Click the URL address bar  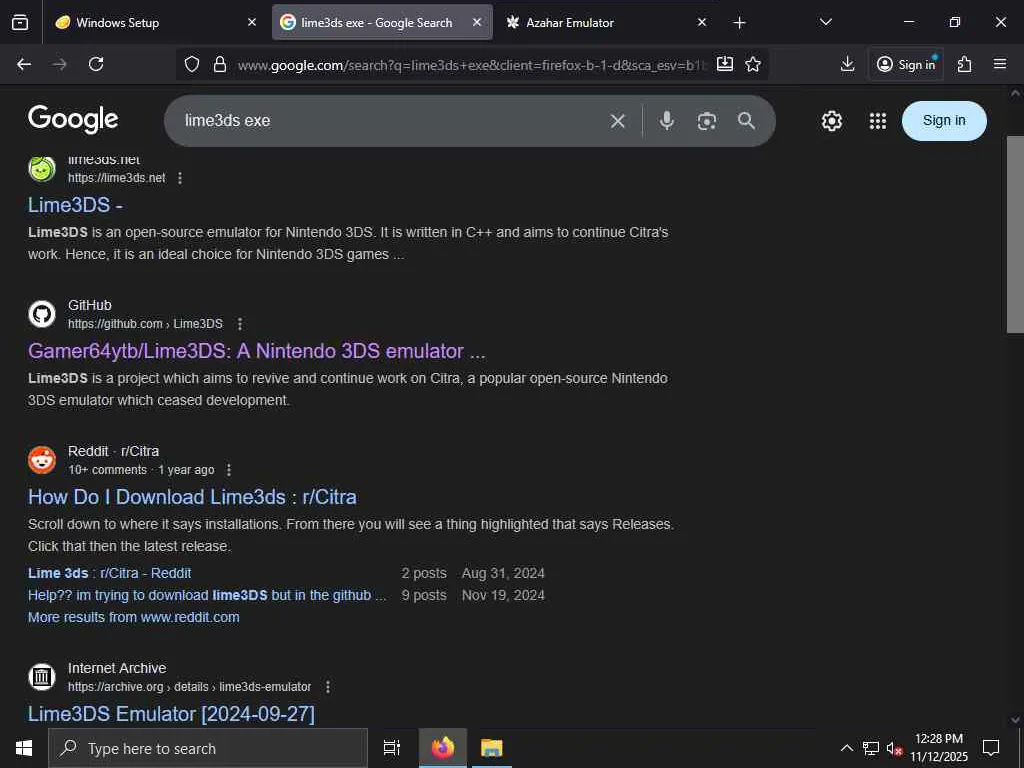472,65
